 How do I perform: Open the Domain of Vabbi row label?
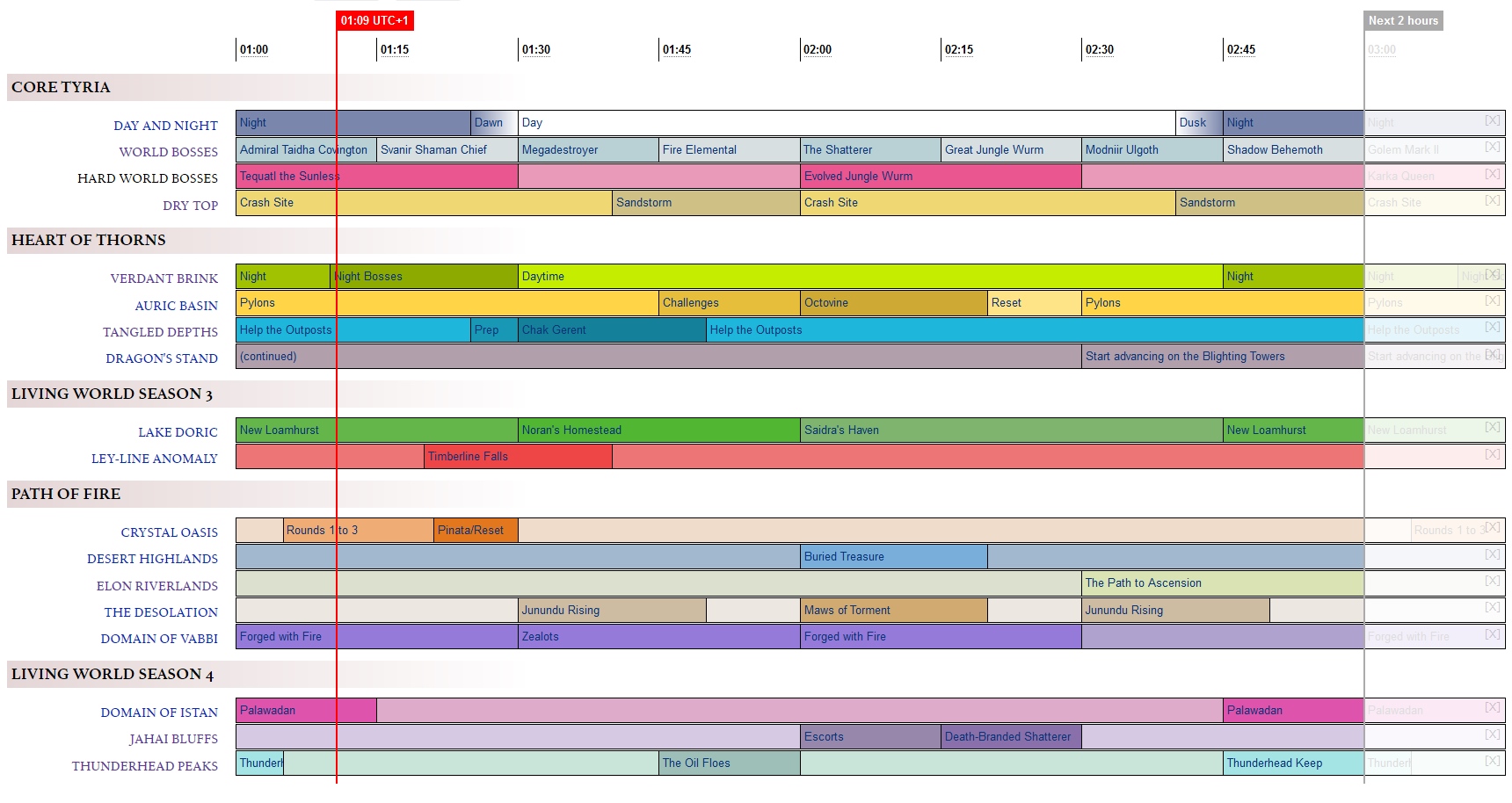[x=159, y=639]
